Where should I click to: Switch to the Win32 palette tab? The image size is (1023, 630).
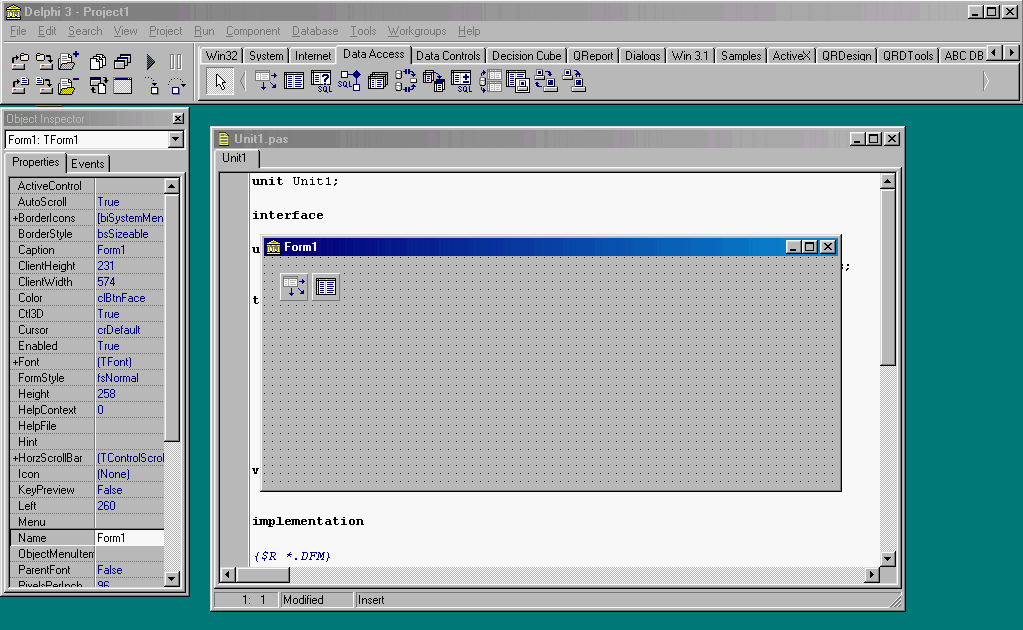[x=221, y=56]
